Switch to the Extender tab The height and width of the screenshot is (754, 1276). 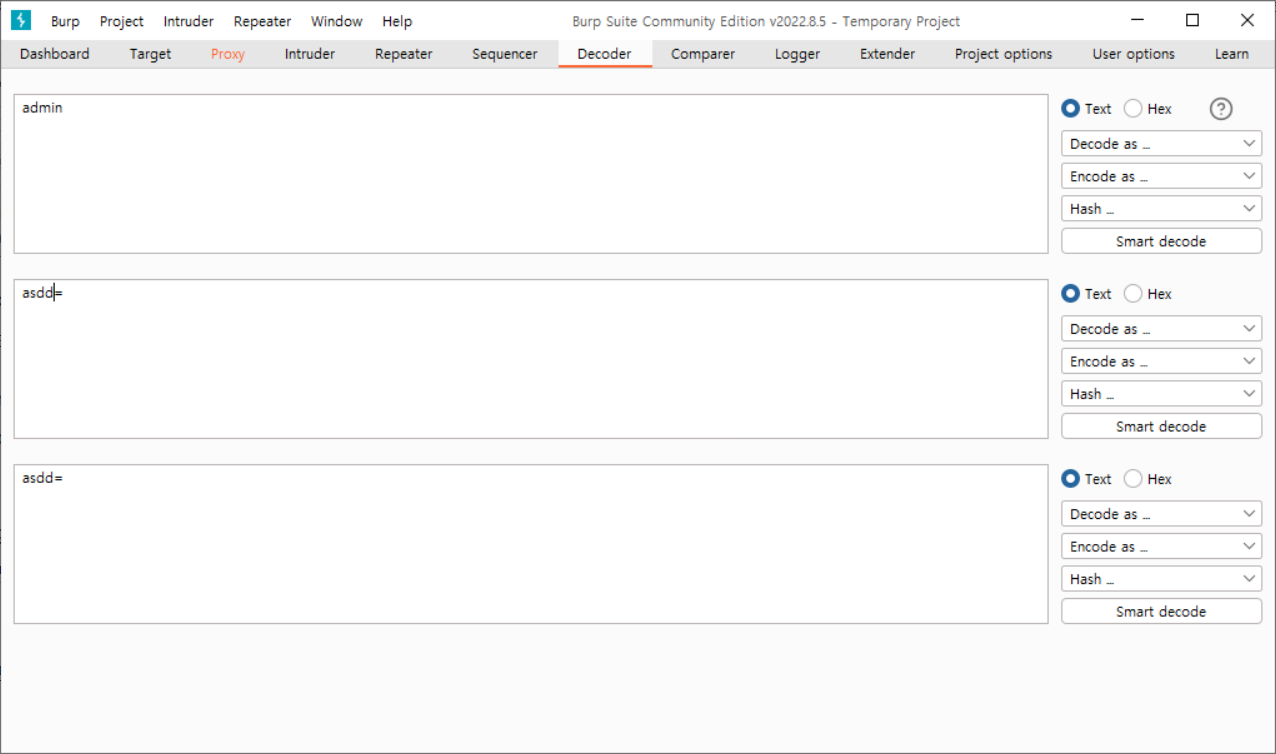[x=888, y=54]
